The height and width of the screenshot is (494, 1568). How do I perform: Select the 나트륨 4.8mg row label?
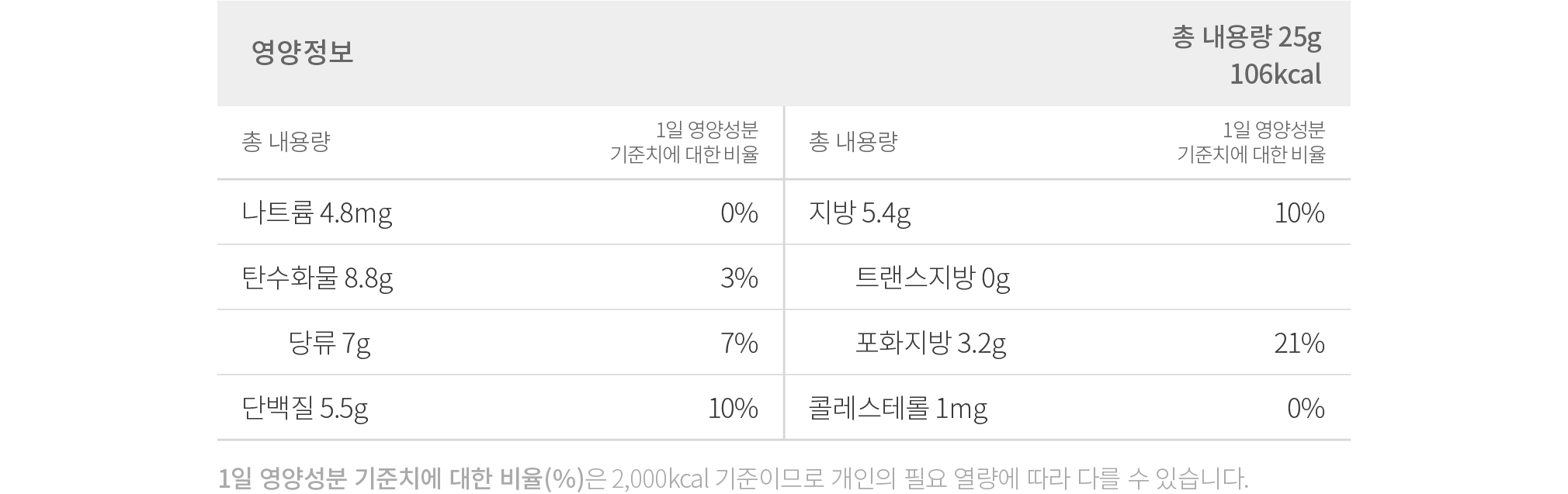click(317, 212)
